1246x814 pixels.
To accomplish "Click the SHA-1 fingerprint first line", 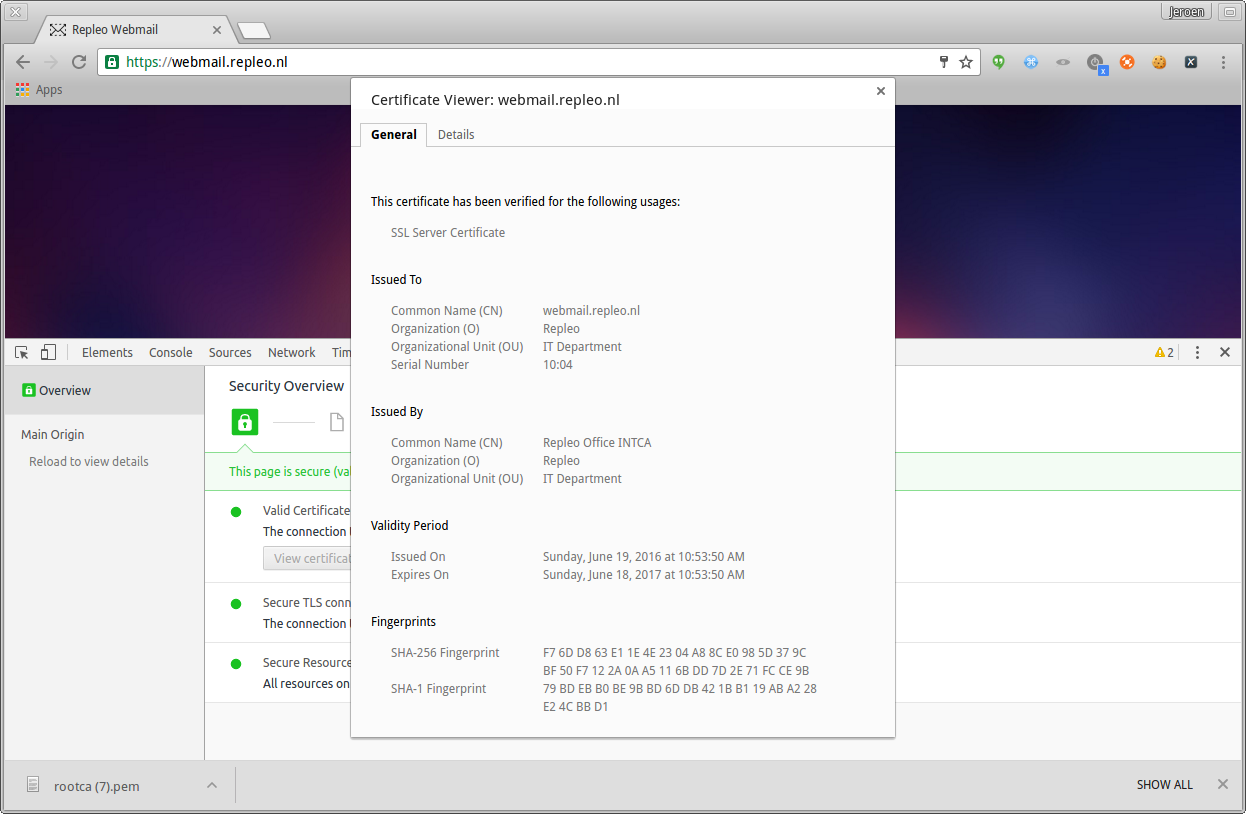I will 680,689.
